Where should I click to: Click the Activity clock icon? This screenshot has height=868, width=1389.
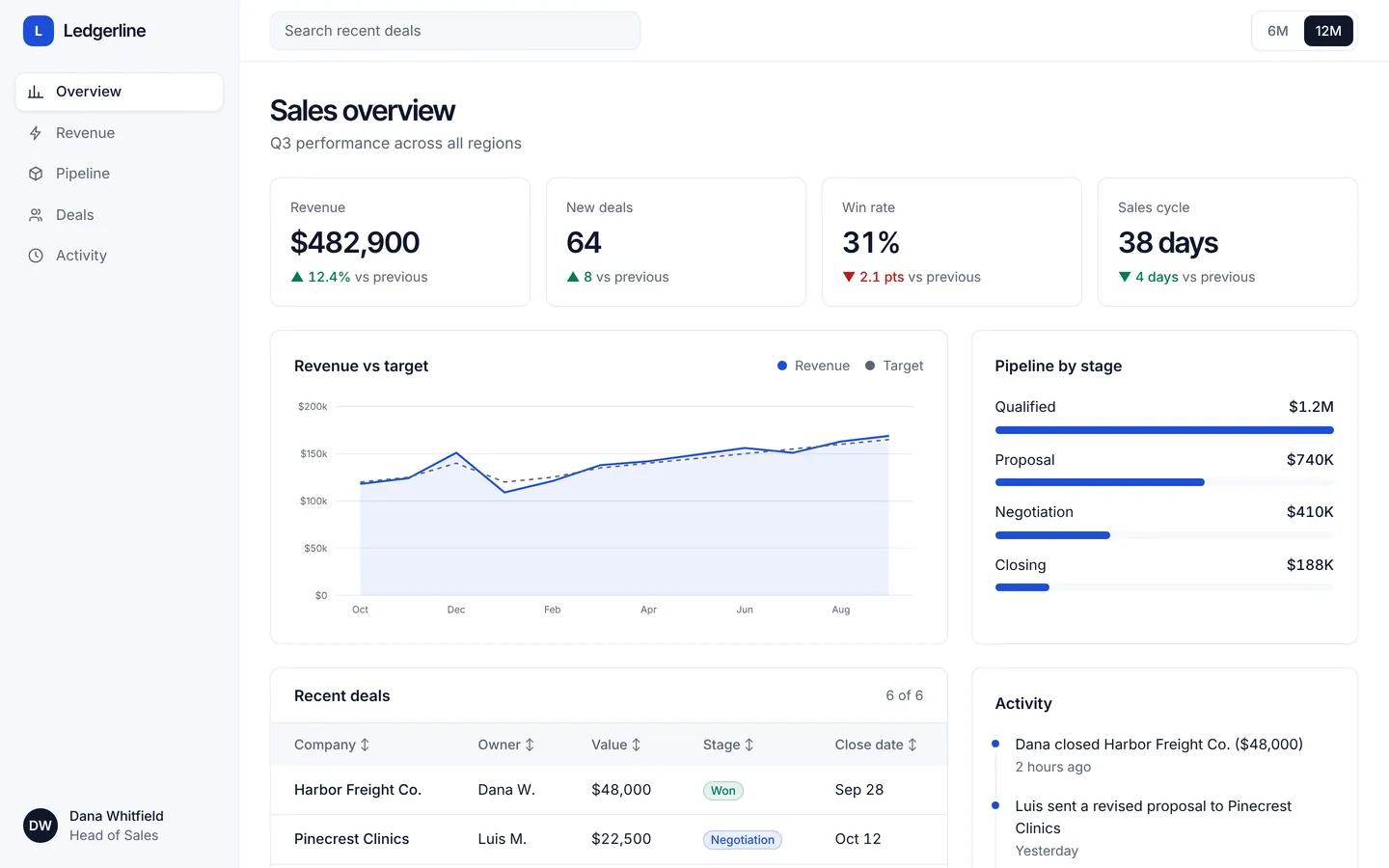tap(36, 256)
